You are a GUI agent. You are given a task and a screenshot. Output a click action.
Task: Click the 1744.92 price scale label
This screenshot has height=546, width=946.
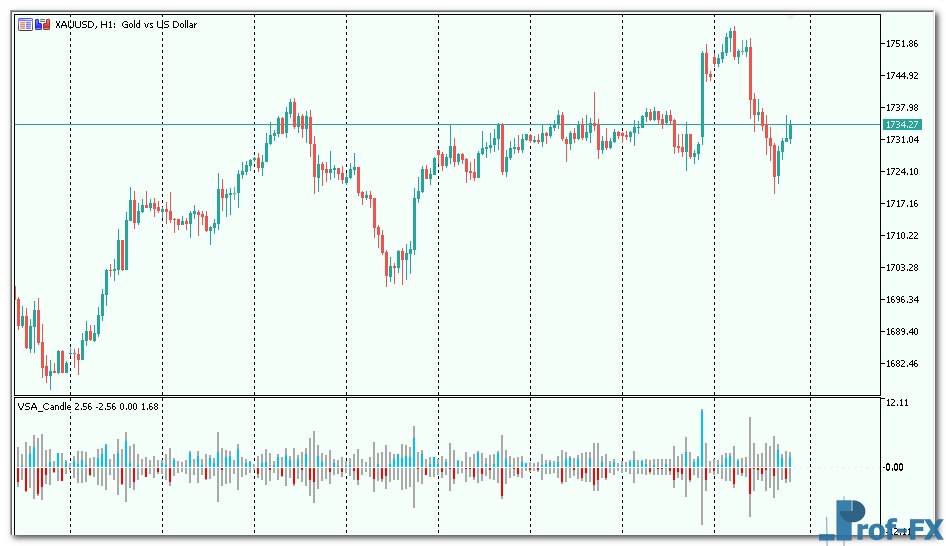point(901,76)
